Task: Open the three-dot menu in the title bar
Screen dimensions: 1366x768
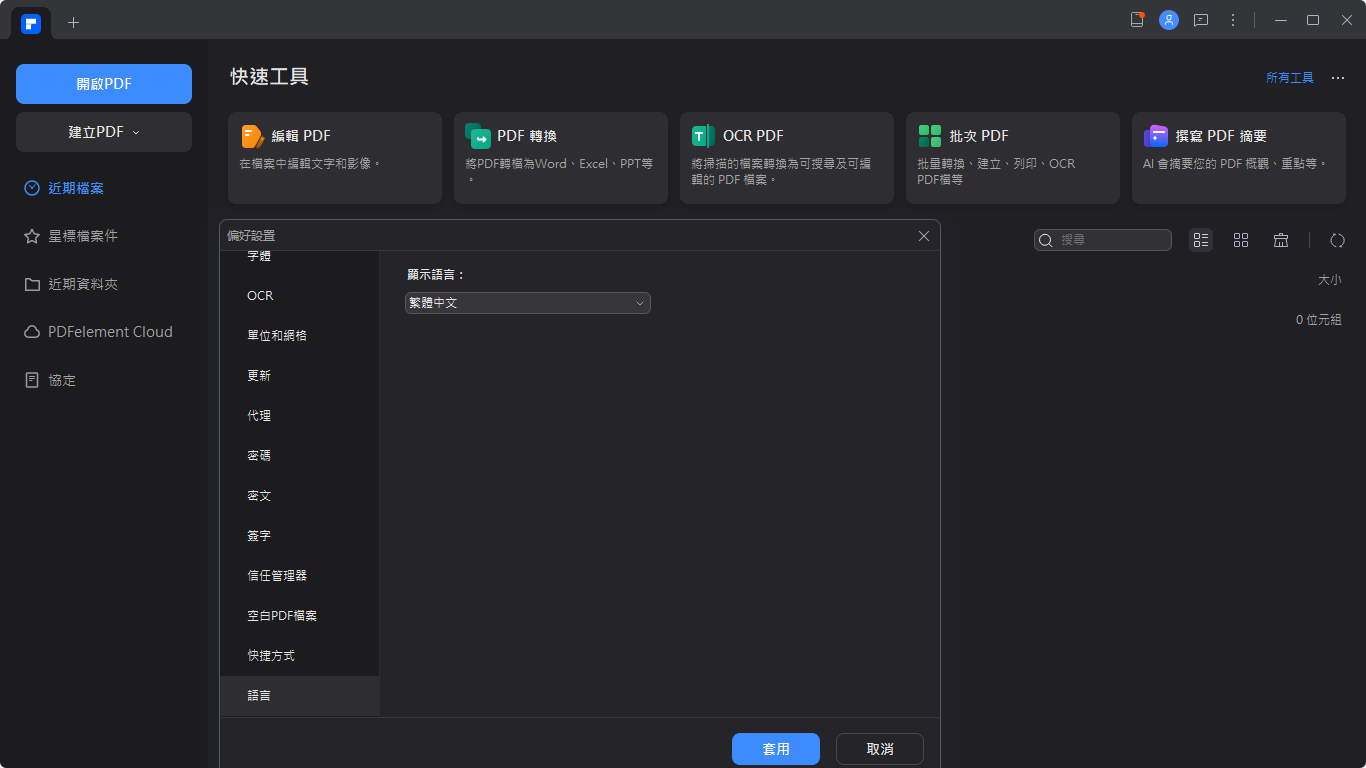Action: [x=1233, y=20]
